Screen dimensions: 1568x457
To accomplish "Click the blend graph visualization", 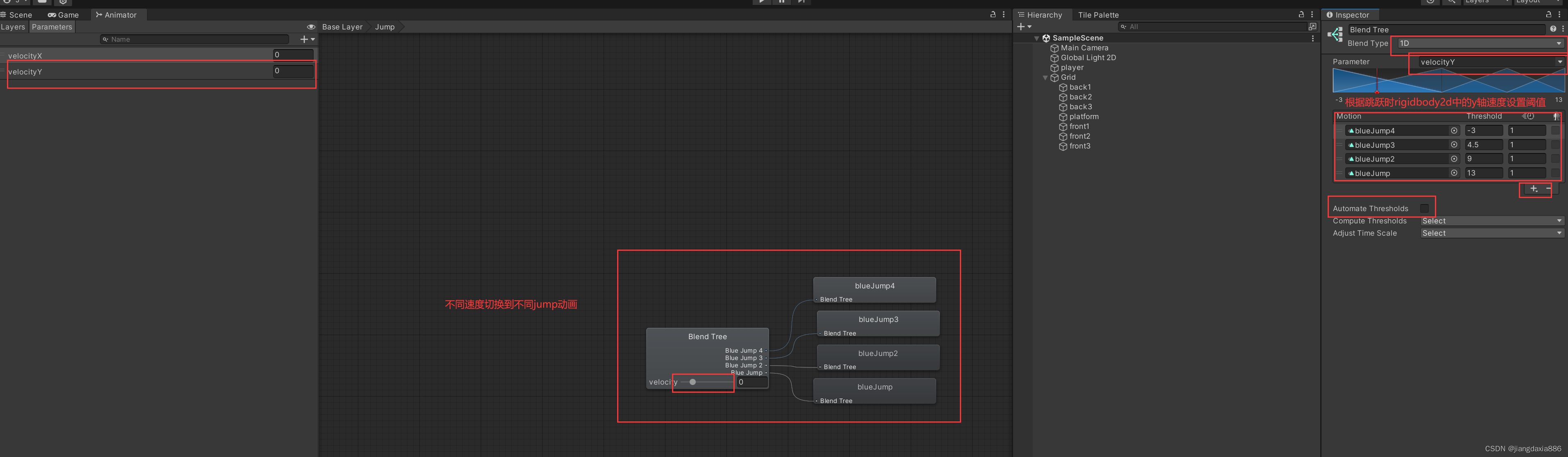I will [x=1448, y=80].
